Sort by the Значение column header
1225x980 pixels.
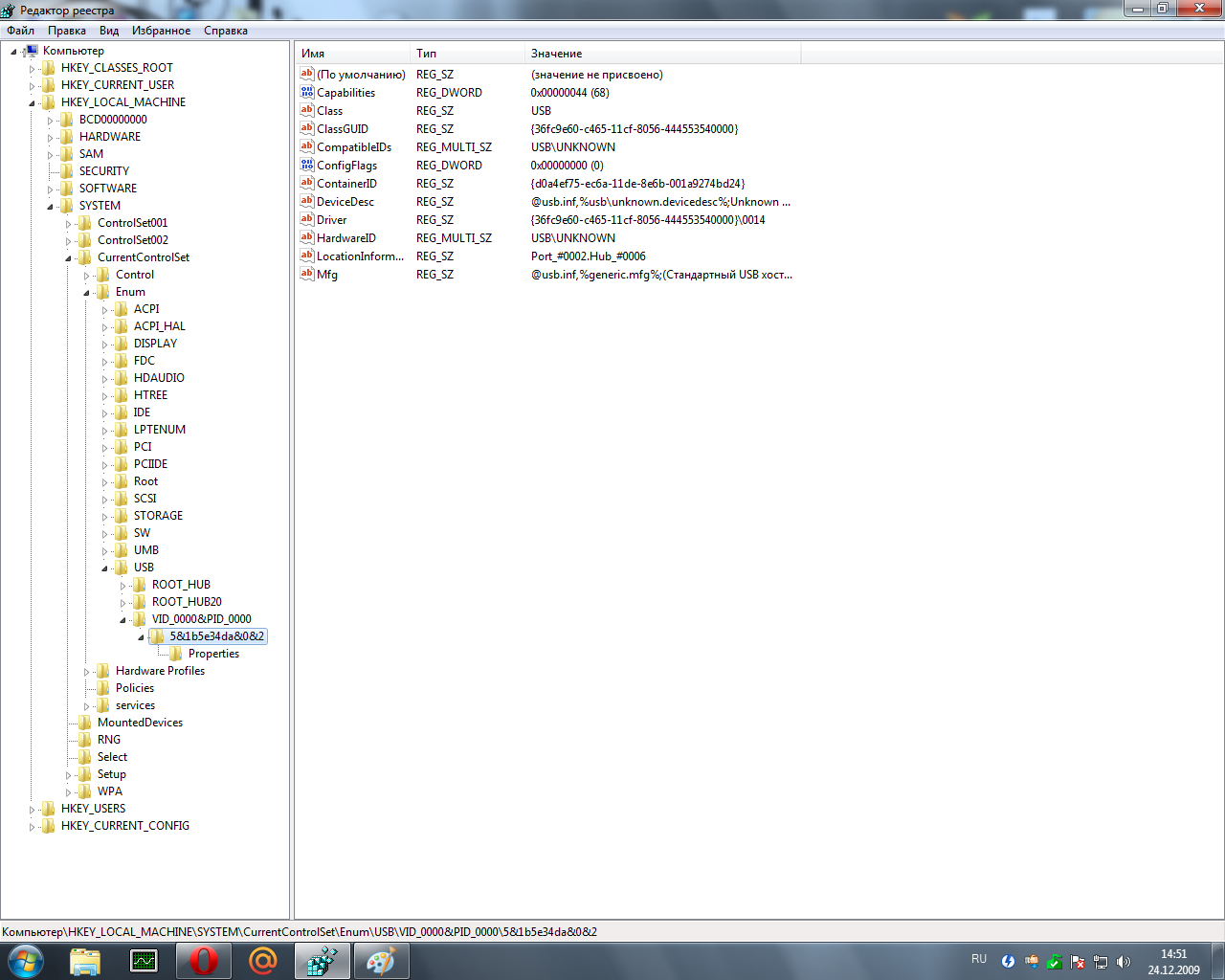click(662, 54)
